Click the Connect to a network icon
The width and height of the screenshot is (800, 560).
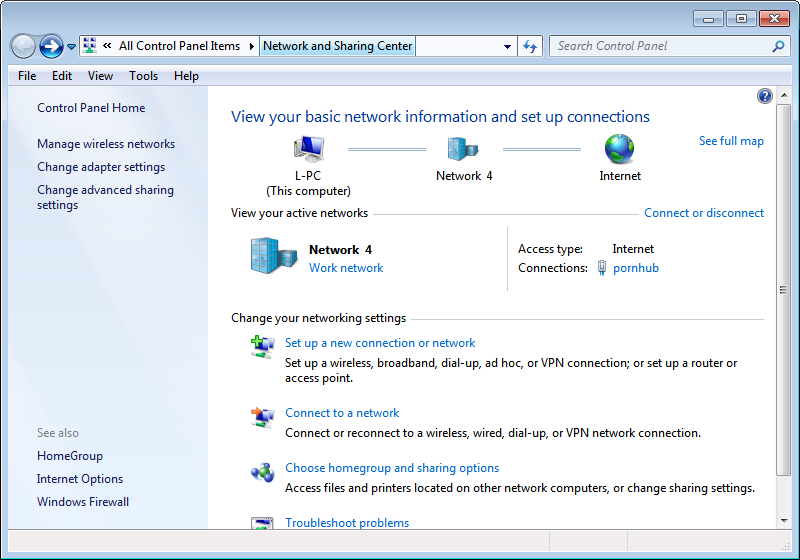[262, 417]
